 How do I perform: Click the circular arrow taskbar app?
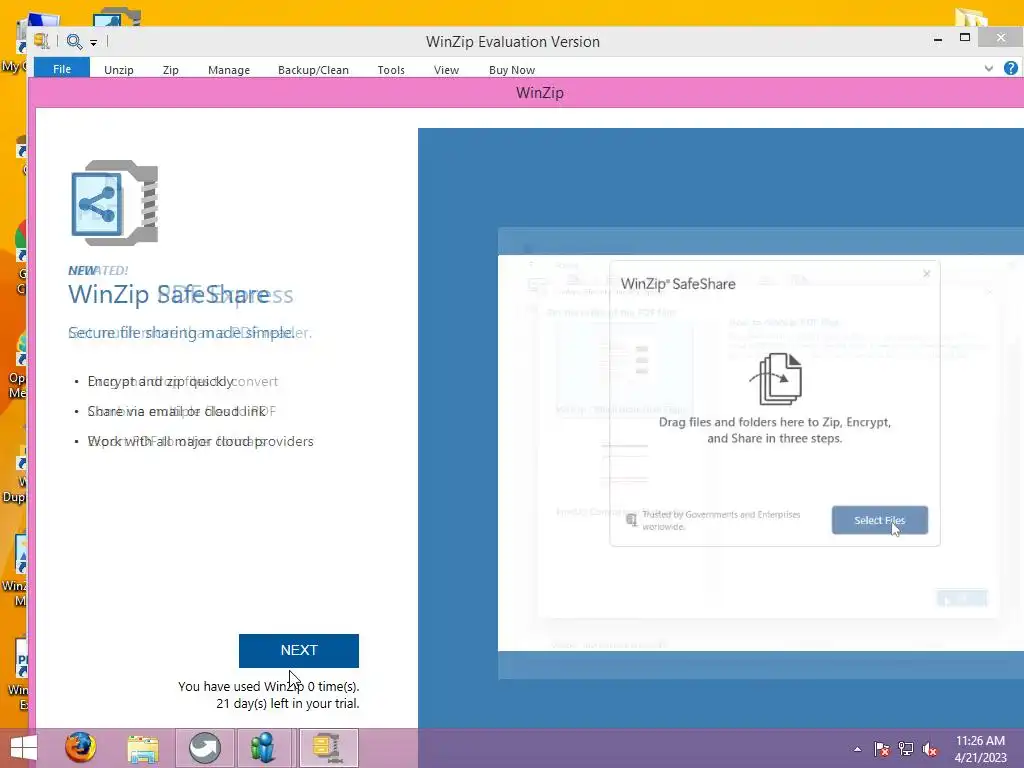205,748
